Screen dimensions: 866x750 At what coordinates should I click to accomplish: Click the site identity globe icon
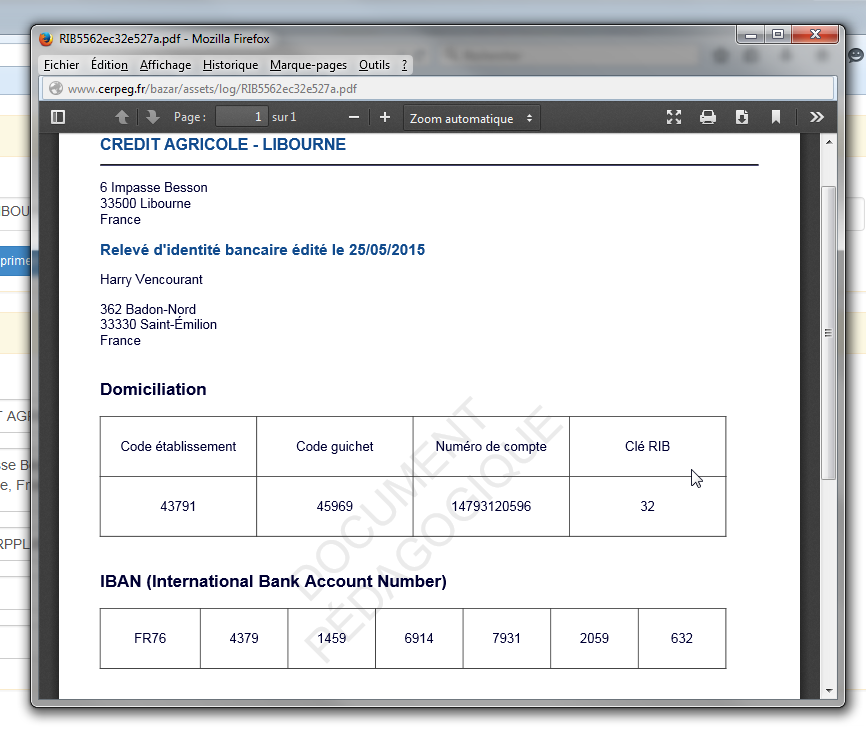click(56, 88)
